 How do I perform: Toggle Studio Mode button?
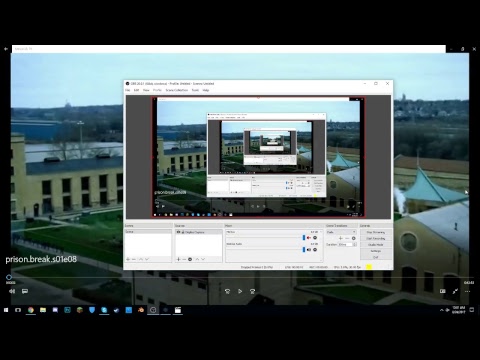coord(376,245)
